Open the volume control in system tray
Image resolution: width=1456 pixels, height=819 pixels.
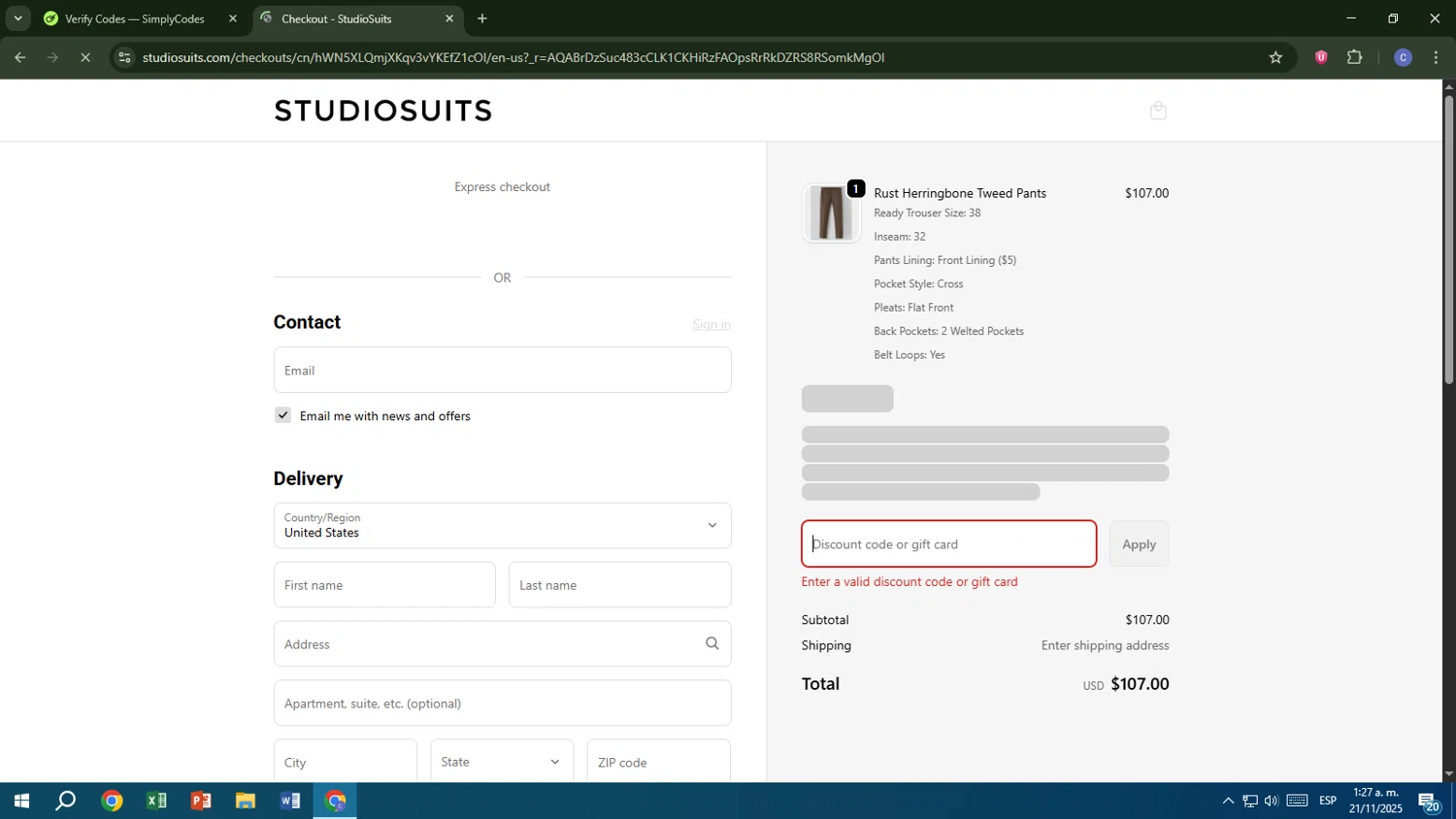(1272, 802)
